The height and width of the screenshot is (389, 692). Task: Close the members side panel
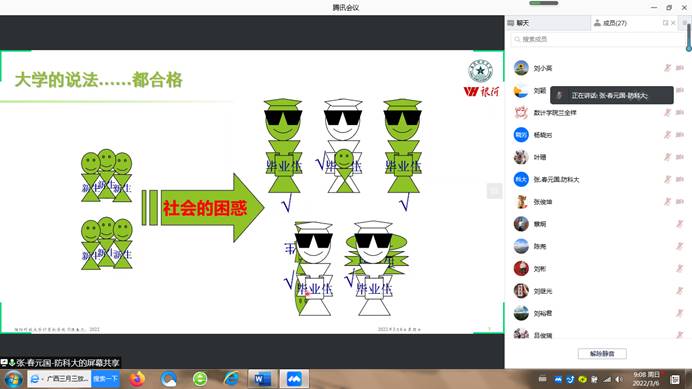click(673, 23)
